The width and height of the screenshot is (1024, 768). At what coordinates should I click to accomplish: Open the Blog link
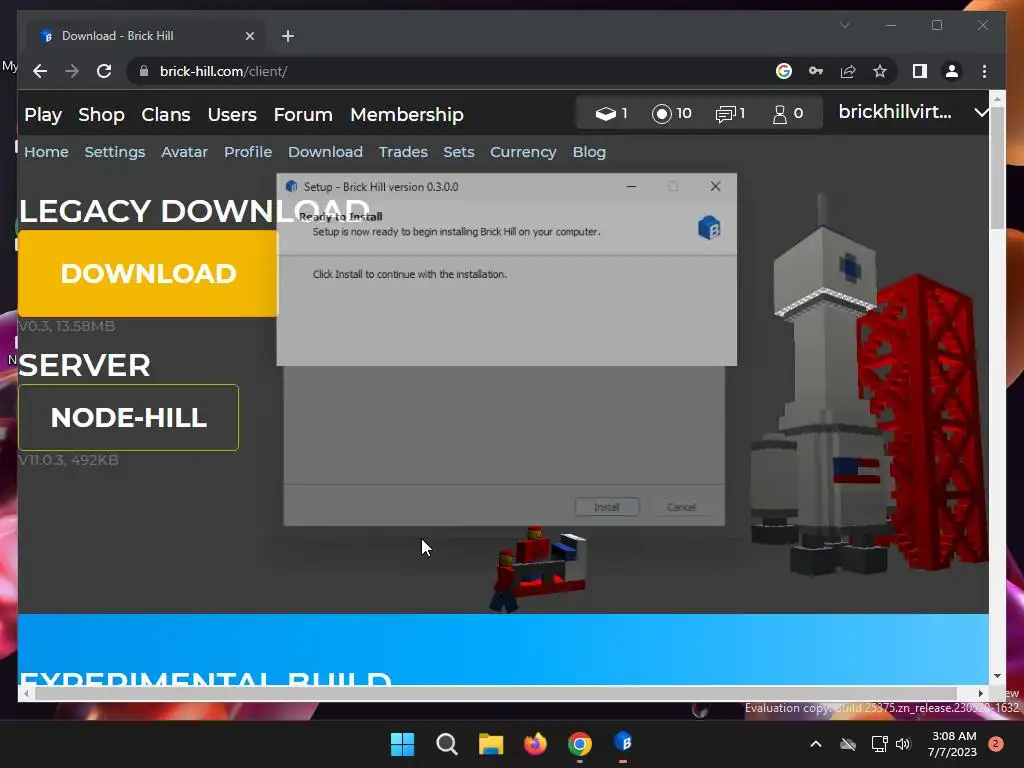click(589, 152)
